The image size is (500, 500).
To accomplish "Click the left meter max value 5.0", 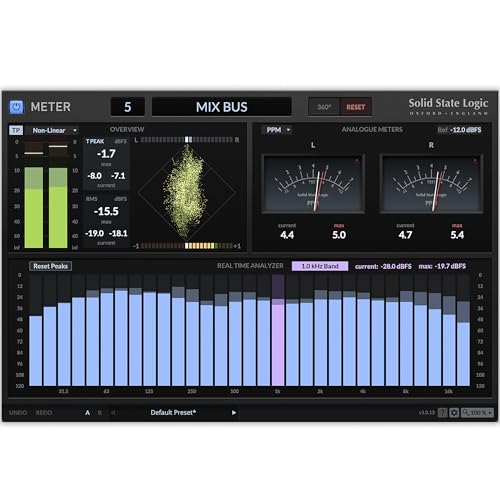I will coord(339,235).
